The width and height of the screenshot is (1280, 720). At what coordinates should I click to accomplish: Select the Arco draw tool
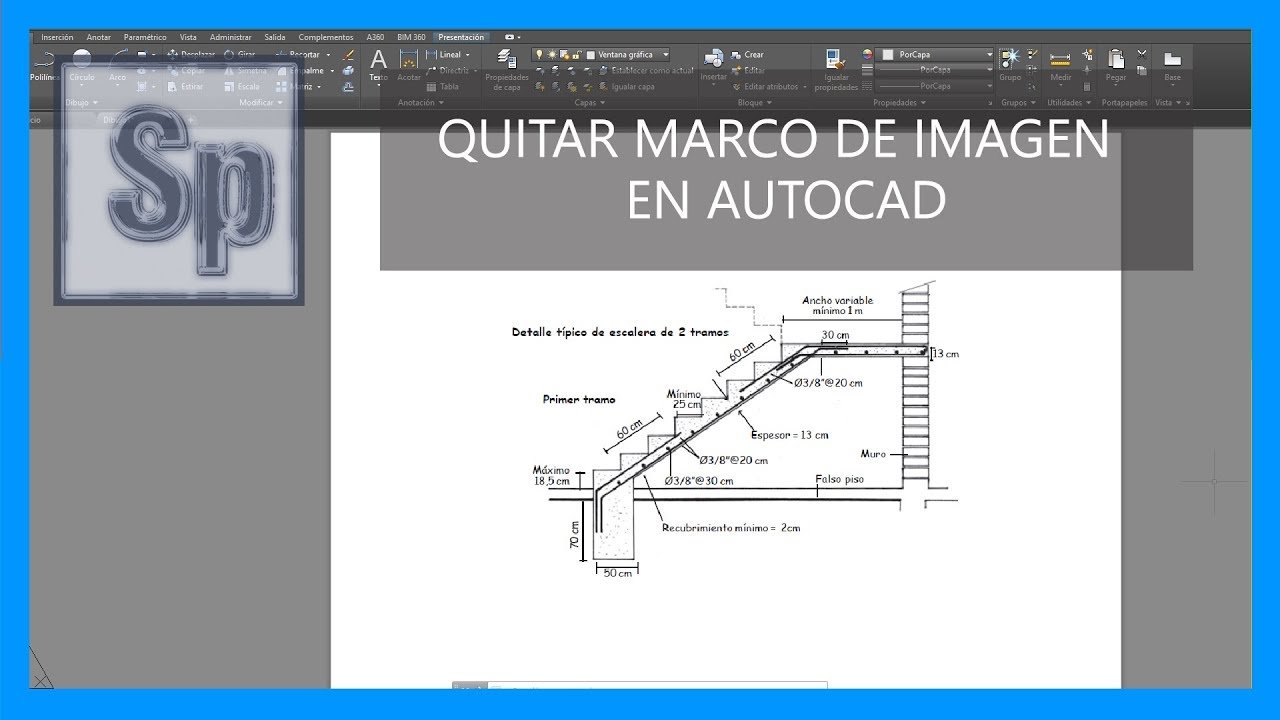[118, 65]
